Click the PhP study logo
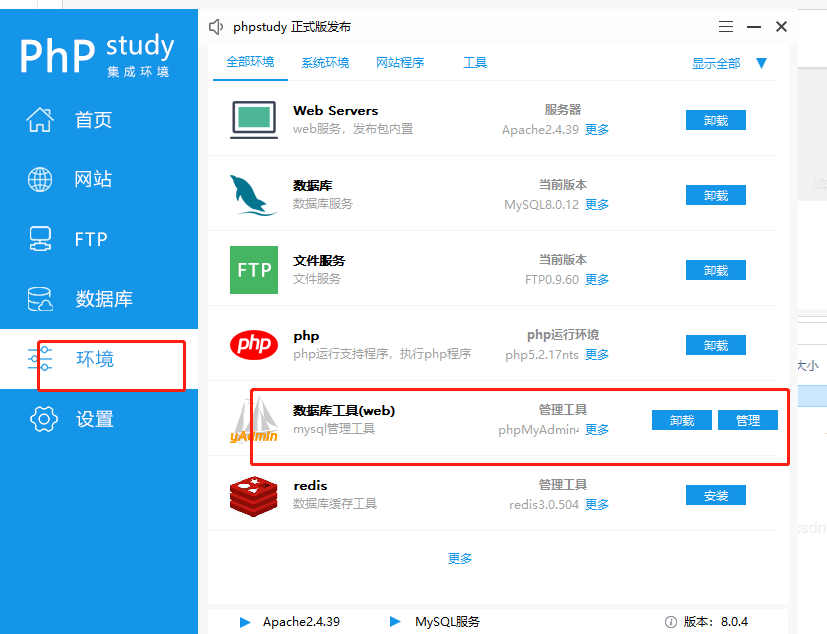Screen dimensions: 827x634 point(97,55)
